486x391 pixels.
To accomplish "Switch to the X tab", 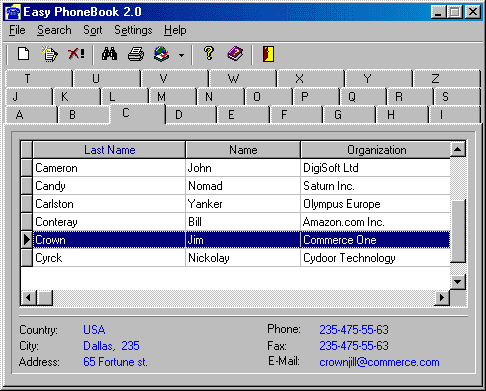I will click(311, 79).
